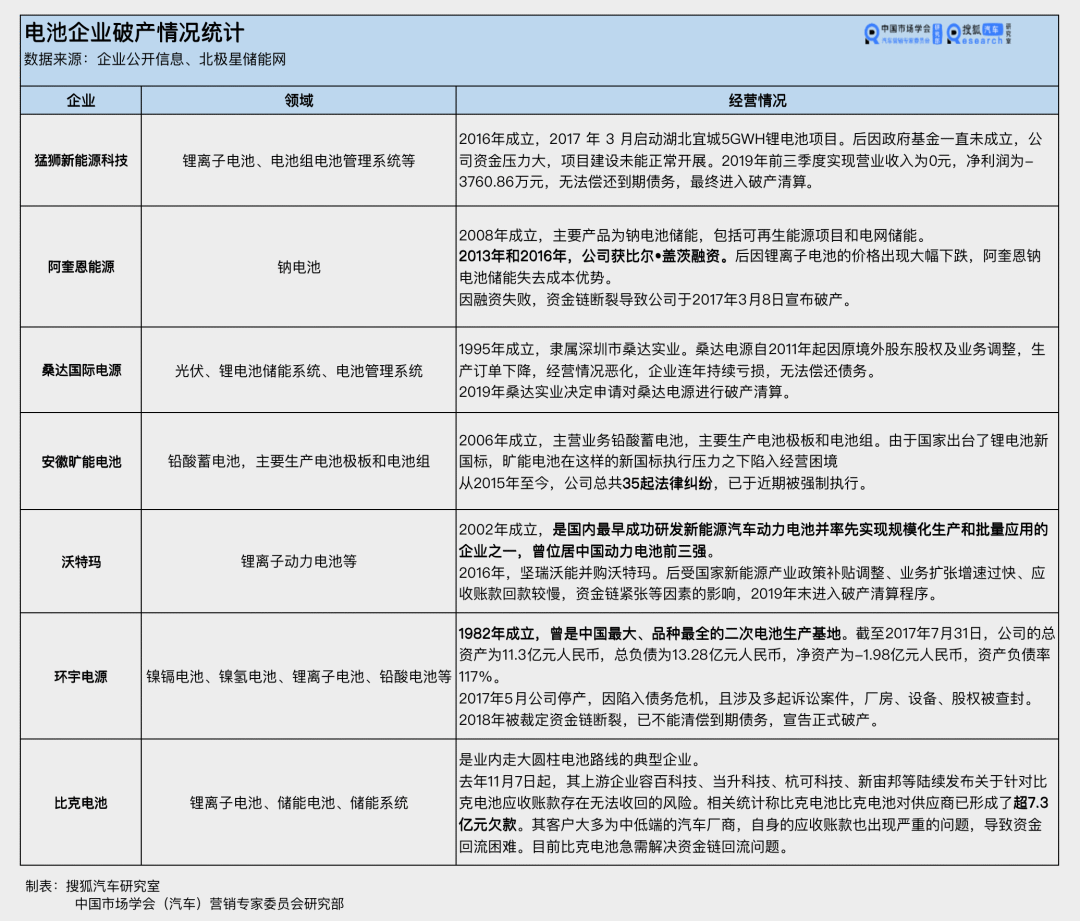
Task: Select the 领域 column header
Action: [298, 101]
